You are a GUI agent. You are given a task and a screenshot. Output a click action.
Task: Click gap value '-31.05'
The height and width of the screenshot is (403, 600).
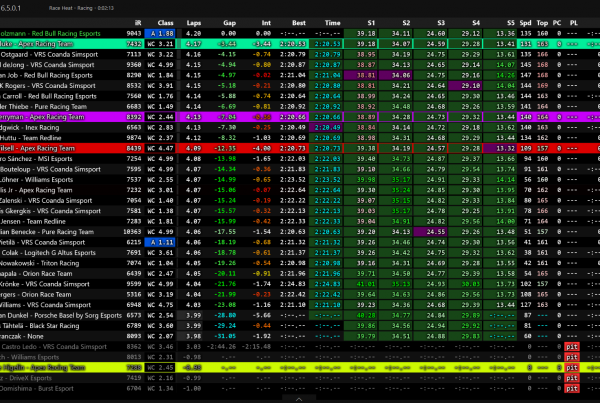225,336
